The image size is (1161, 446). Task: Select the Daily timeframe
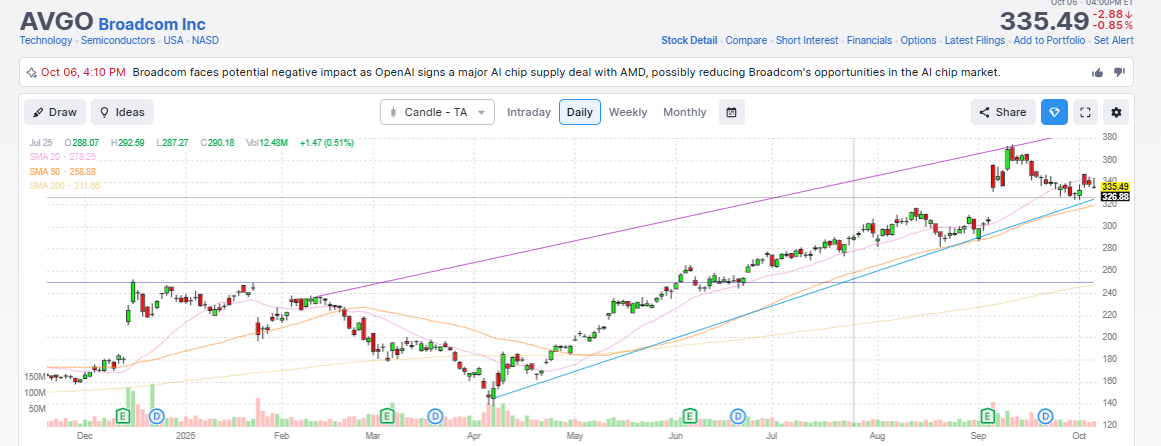click(580, 113)
